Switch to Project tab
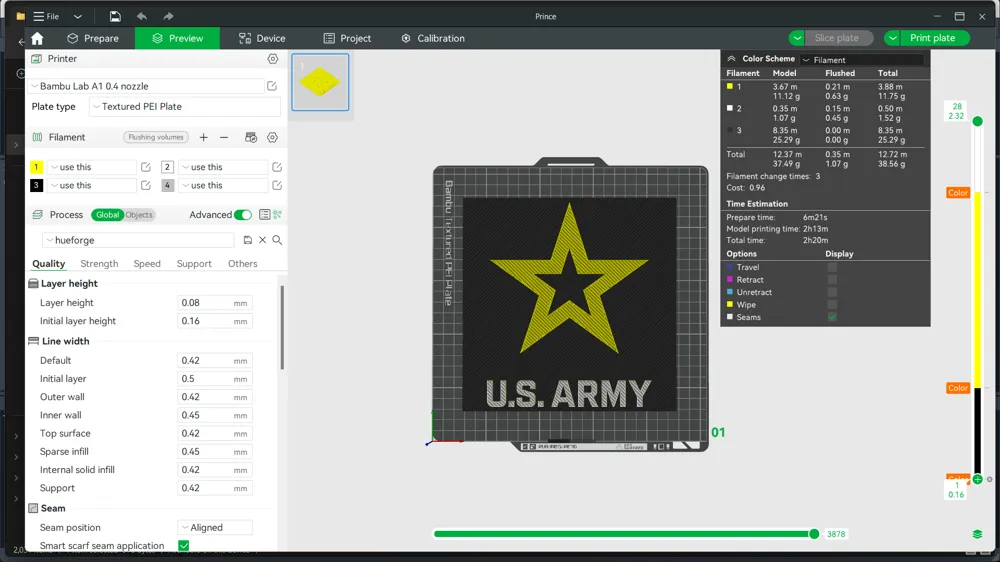 tap(348, 38)
